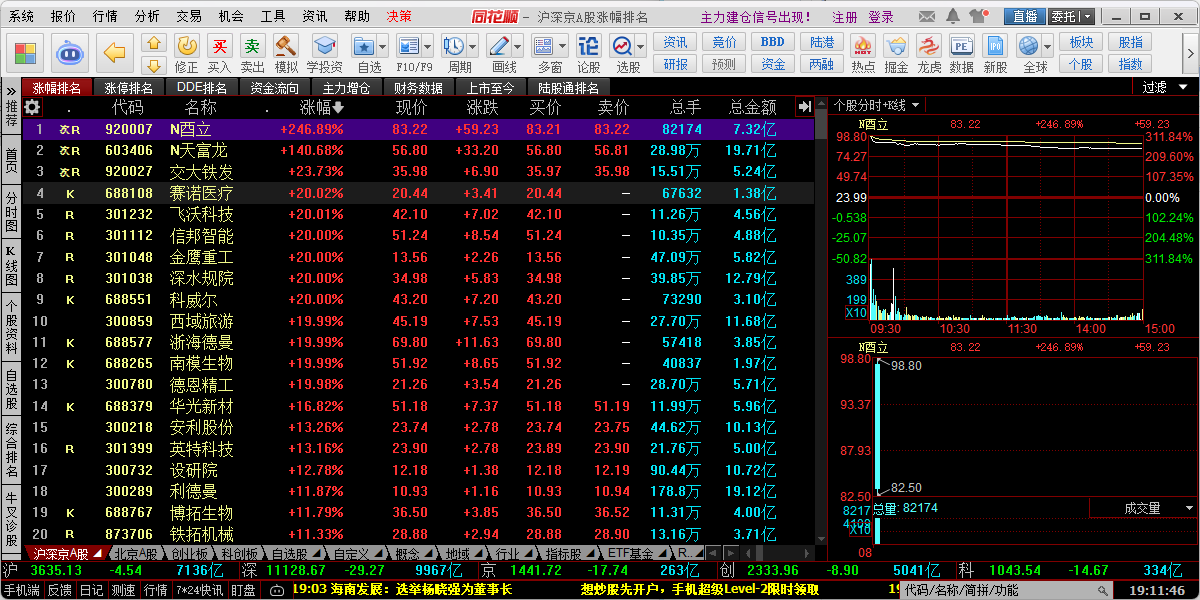The width and height of the screenshot is (1200, 600).
Task: Toggle the 直播 live button
Action: point(1024,16)
